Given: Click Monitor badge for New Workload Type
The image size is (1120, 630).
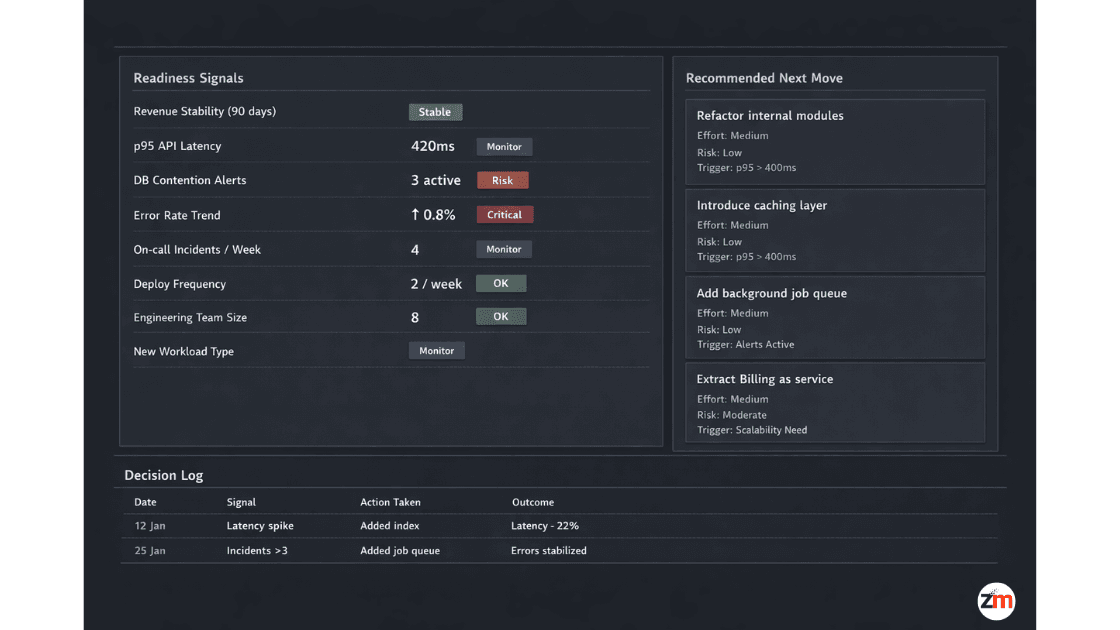Looking at the screenshot, I should click(436, 351).
